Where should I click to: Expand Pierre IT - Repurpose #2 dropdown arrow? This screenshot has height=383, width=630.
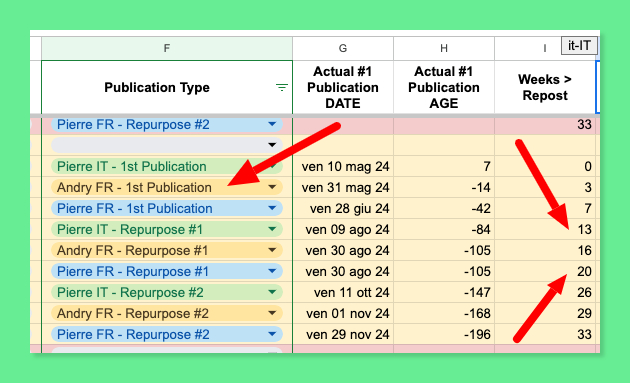click(x=272, y=292)
